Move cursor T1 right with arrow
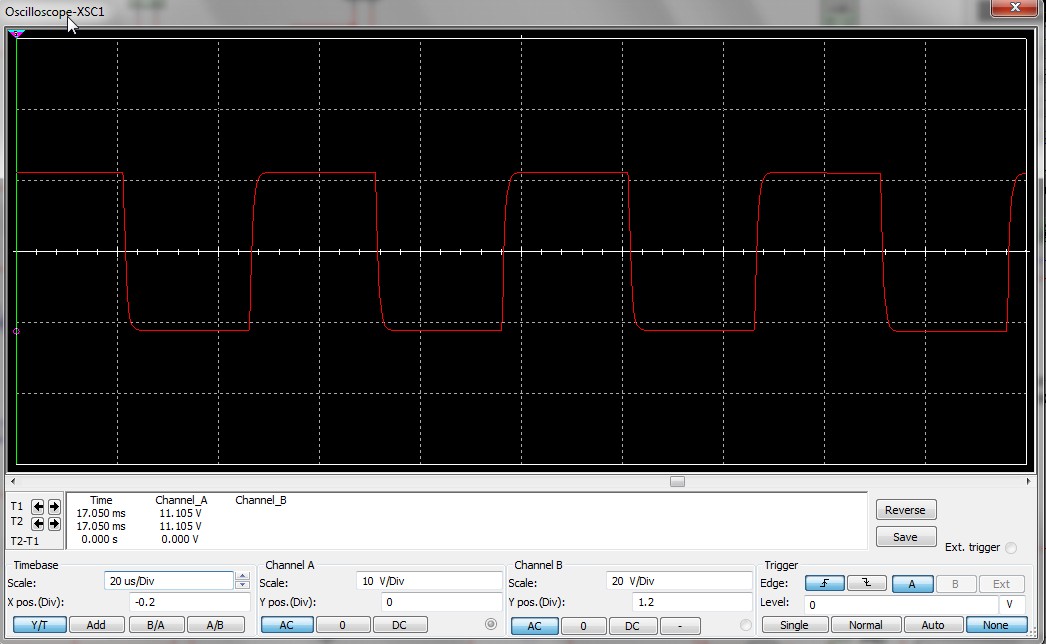 click(x=54, y=507)
